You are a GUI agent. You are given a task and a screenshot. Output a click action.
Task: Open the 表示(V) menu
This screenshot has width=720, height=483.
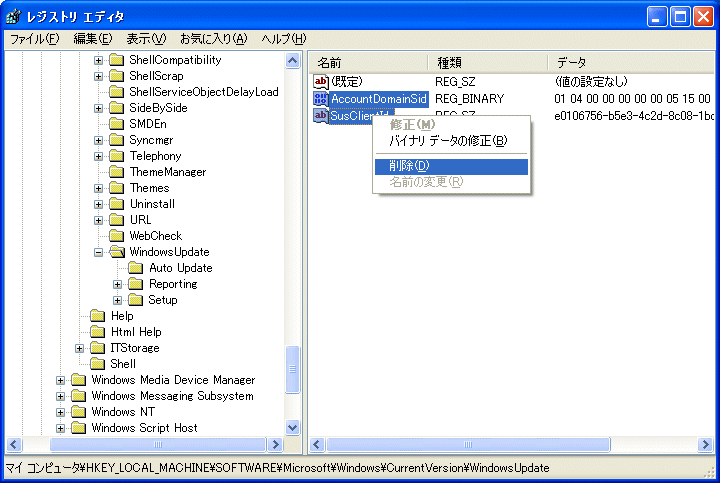click(146, 39)
